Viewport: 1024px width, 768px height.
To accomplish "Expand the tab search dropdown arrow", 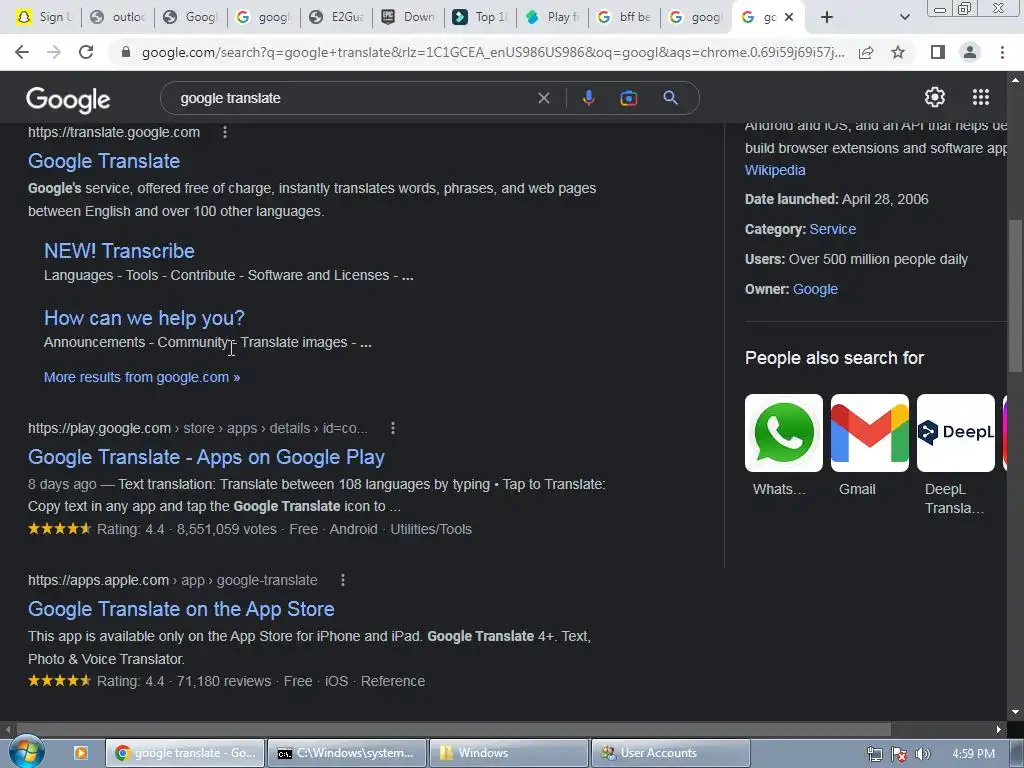I will pos(904,17).
